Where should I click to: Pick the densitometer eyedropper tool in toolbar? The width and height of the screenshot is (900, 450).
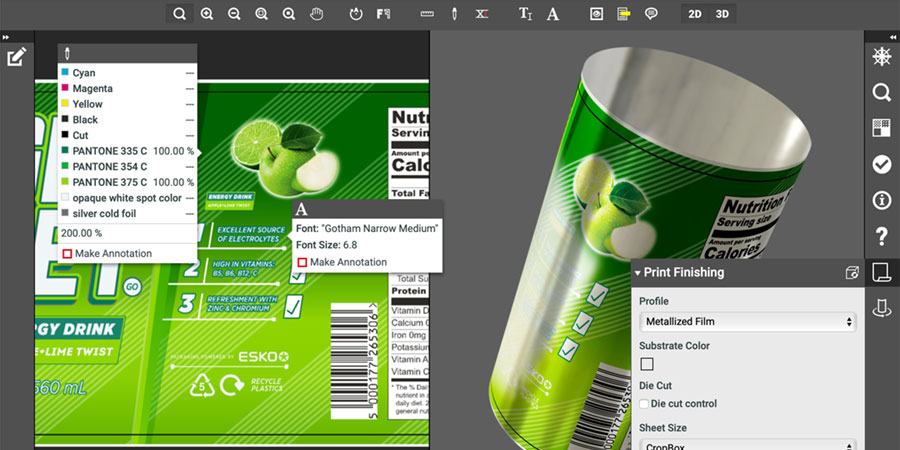click(454, 14)
